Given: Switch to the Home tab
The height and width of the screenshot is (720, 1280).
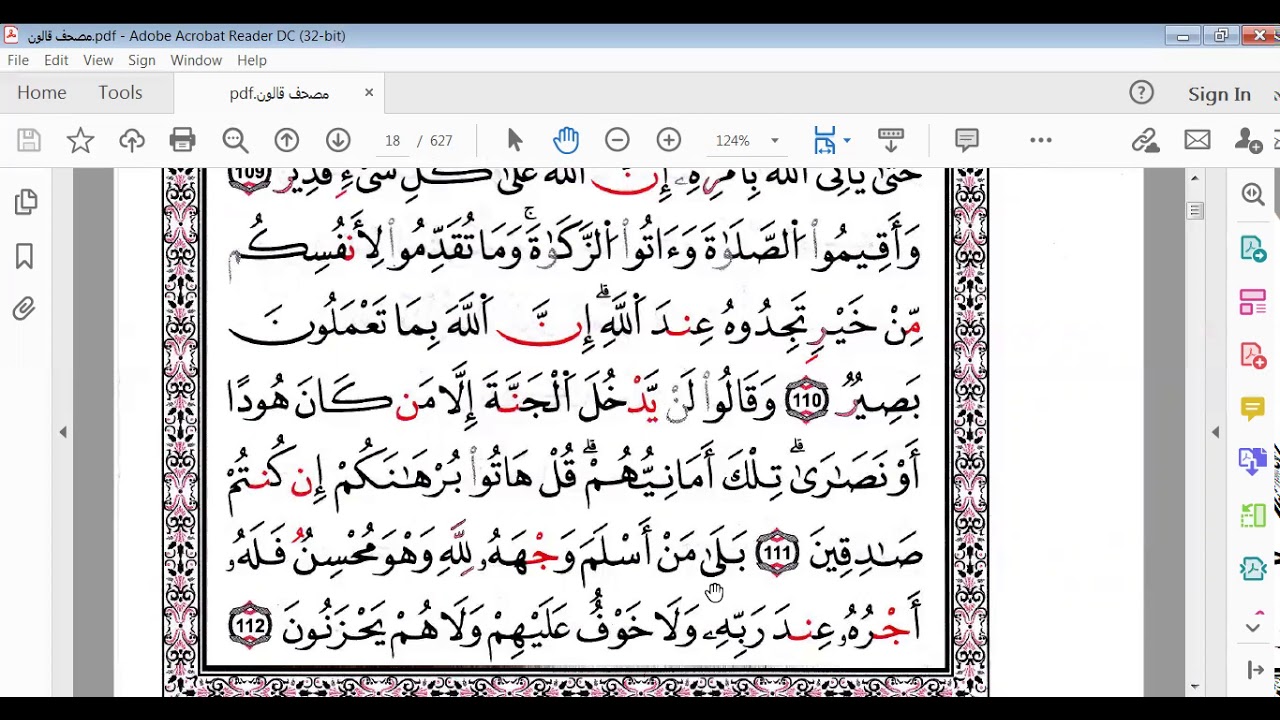Looking at the screenshot, I should coord(41,92).
